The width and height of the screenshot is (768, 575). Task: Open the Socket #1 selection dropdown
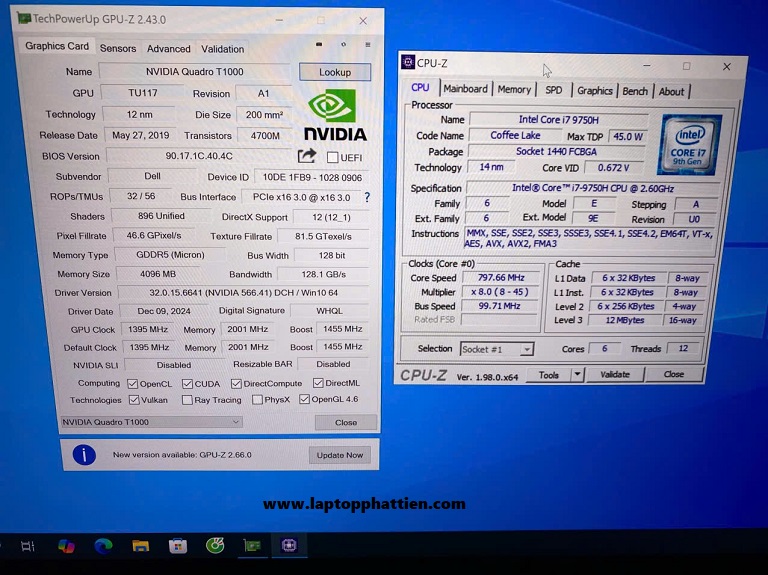pyautogui.click(x=497, y=349)
